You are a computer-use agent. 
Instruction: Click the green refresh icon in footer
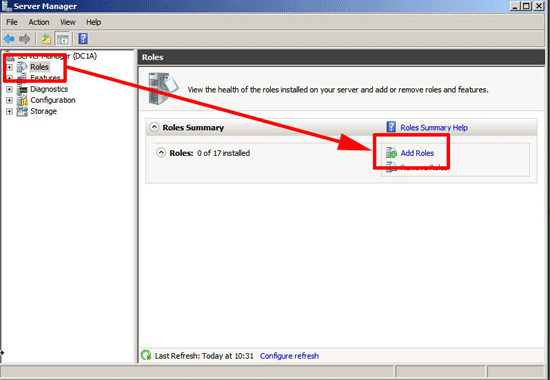click(146, 355)
